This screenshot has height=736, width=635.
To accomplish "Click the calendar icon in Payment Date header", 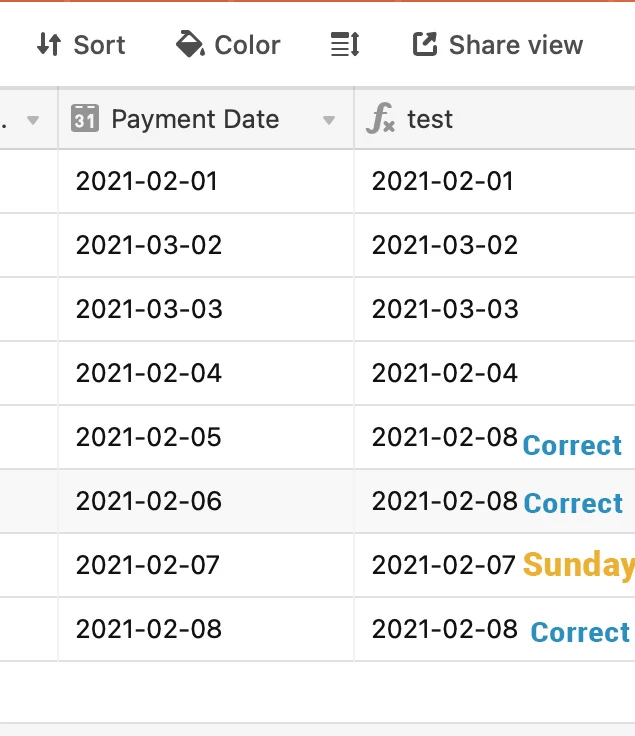I will [x=84, y=118].
